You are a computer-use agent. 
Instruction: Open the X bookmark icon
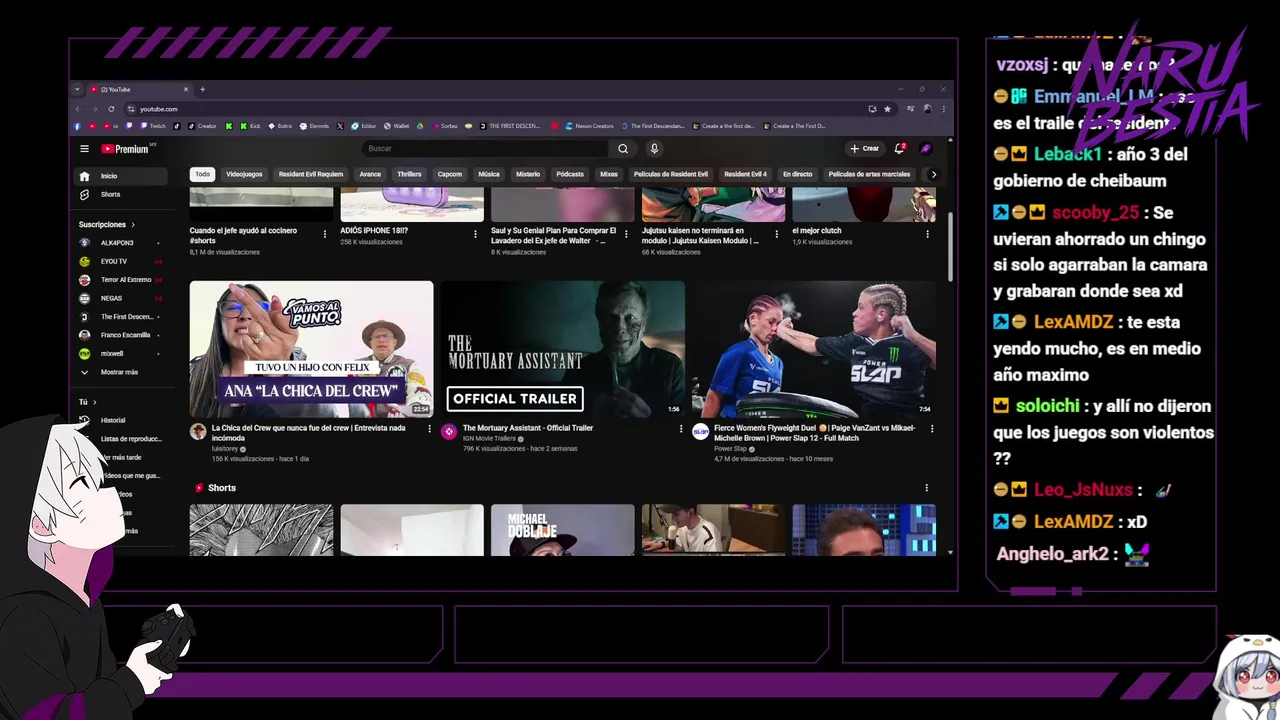pyautogui.click(x=340, y=126)
